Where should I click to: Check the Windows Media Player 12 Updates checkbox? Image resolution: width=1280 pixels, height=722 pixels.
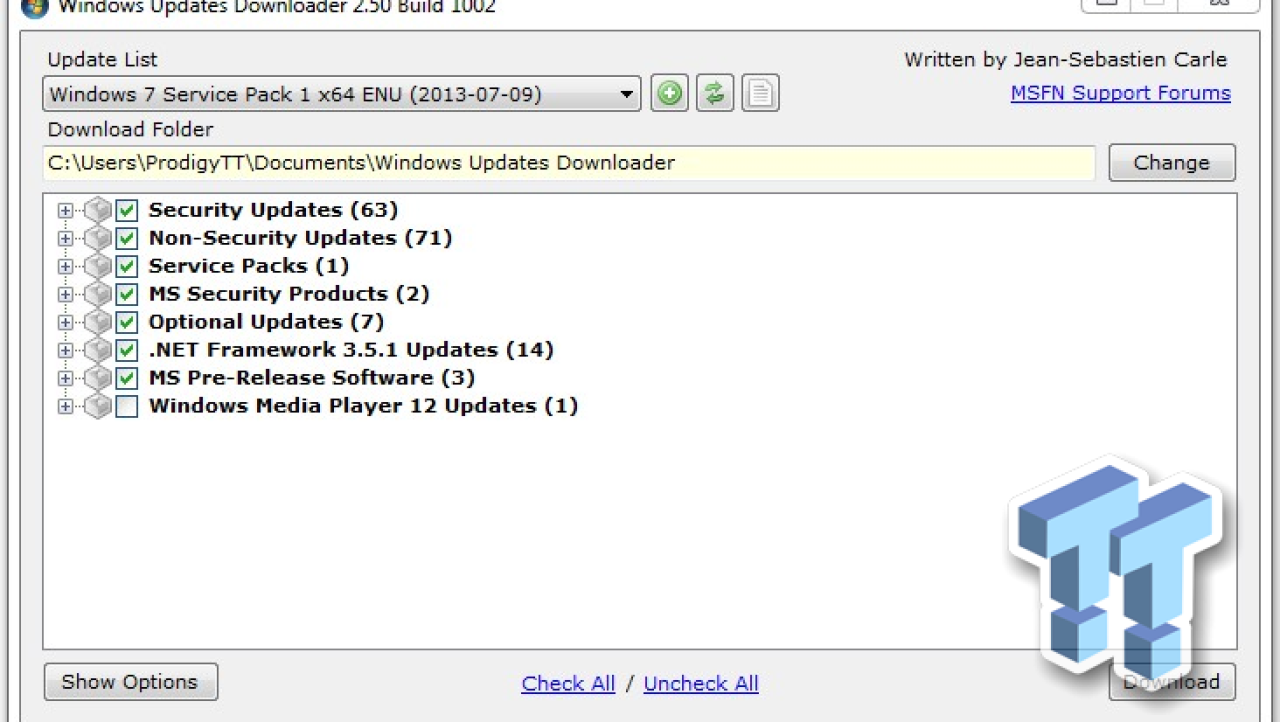click(126, 406)
